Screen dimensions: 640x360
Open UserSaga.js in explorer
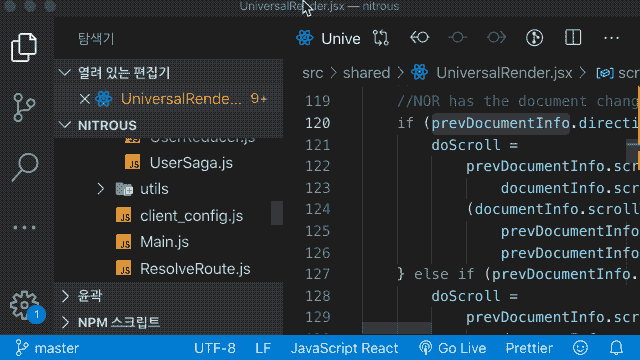pyautogui.click(x=191, y=163)
